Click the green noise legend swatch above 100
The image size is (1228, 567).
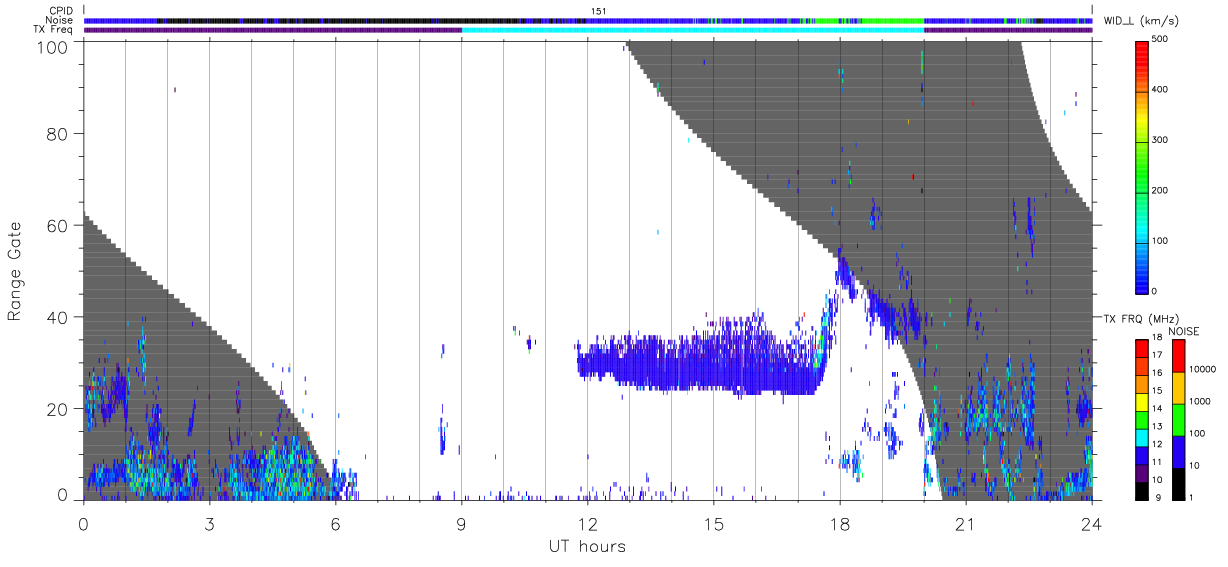click(1177, 419)
